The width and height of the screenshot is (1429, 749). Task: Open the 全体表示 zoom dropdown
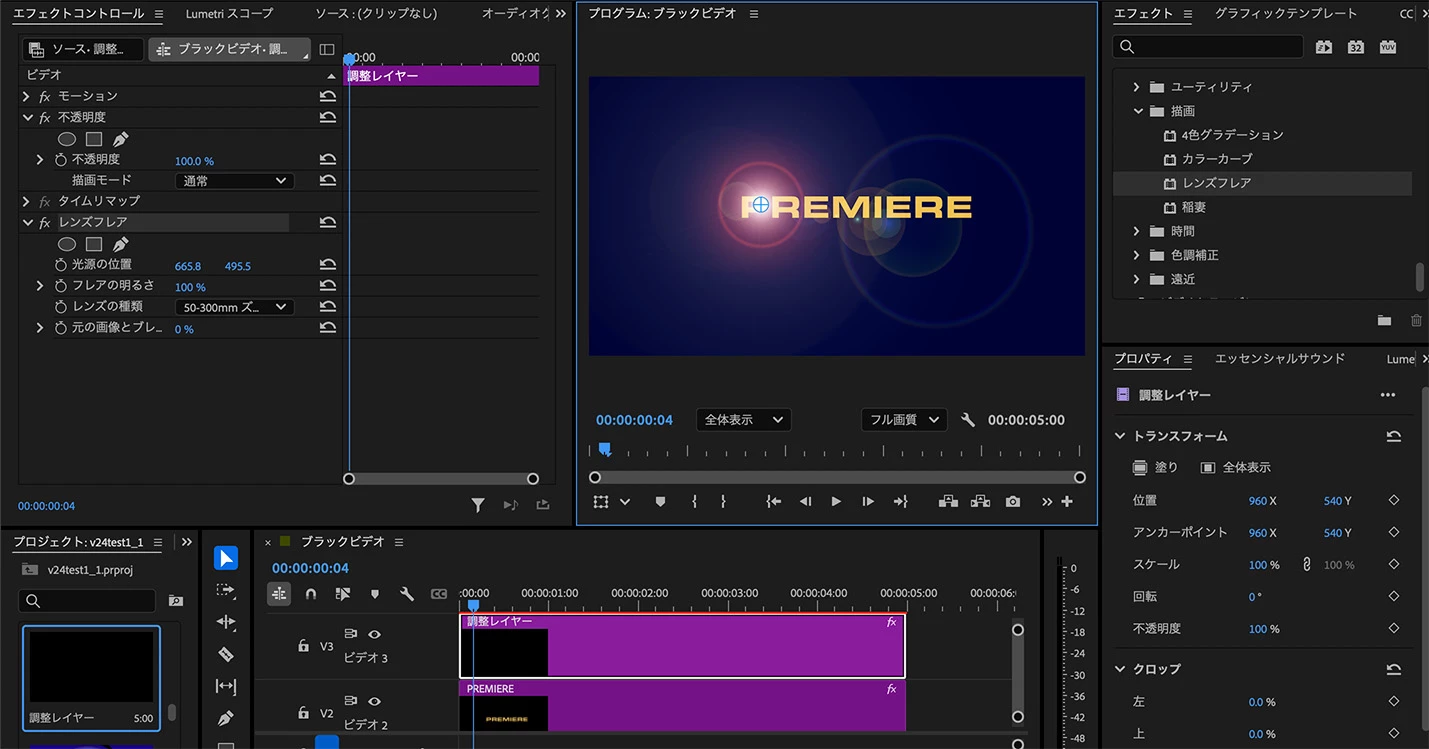point(743,420)
